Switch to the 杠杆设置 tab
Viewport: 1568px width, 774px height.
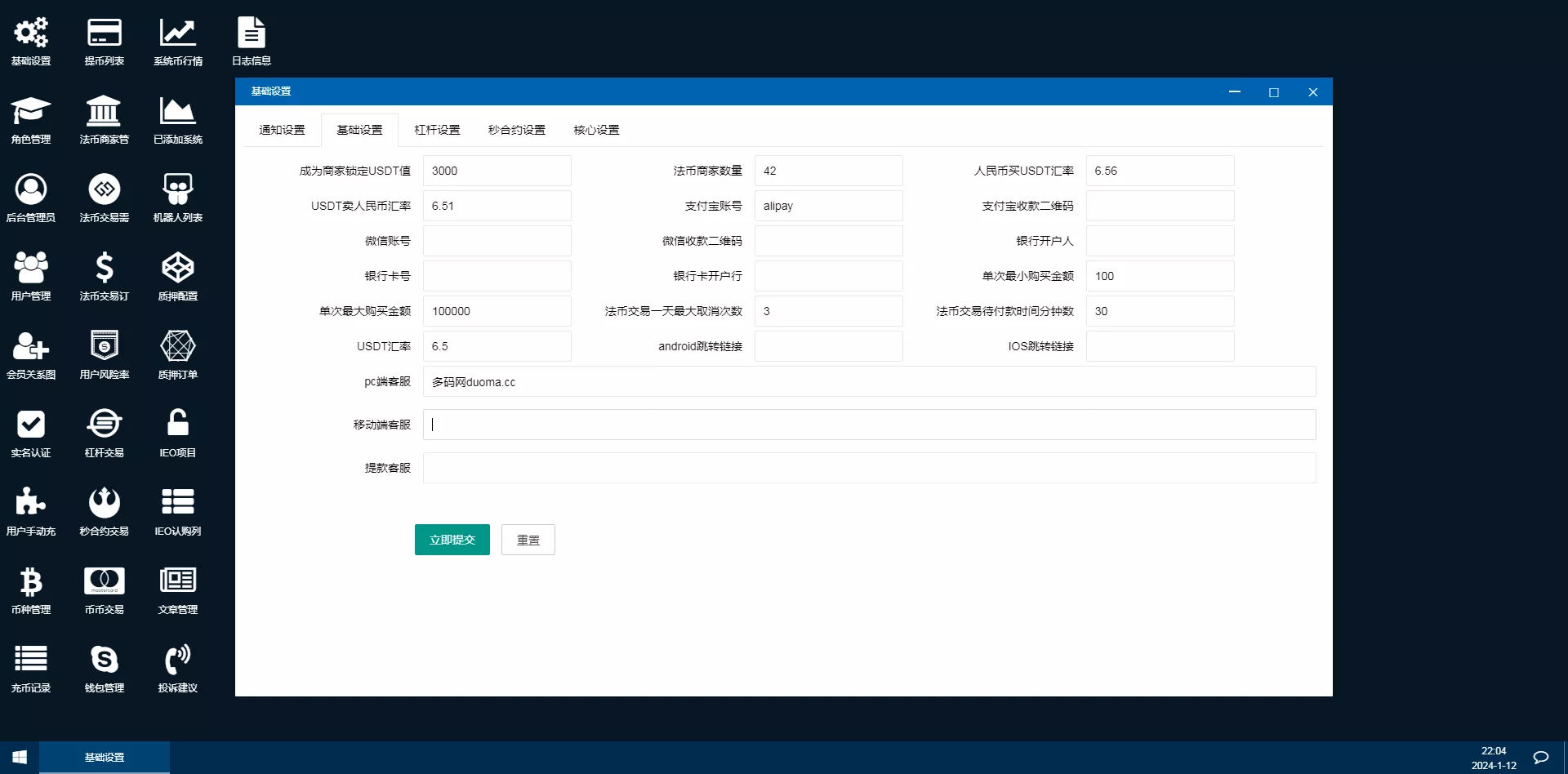point(436,129)
